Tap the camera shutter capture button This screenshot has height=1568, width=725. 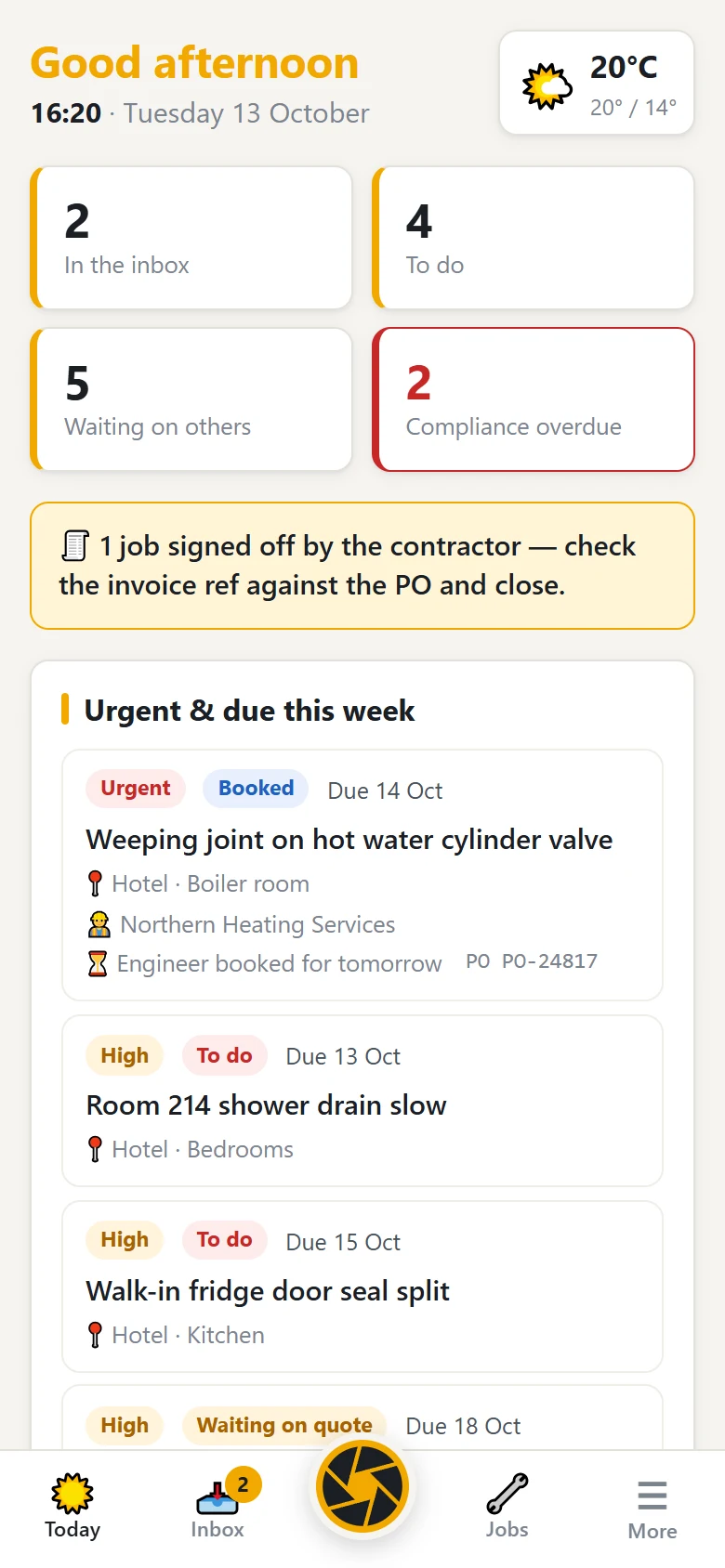pyautogui.click(x=362, y=1486)
